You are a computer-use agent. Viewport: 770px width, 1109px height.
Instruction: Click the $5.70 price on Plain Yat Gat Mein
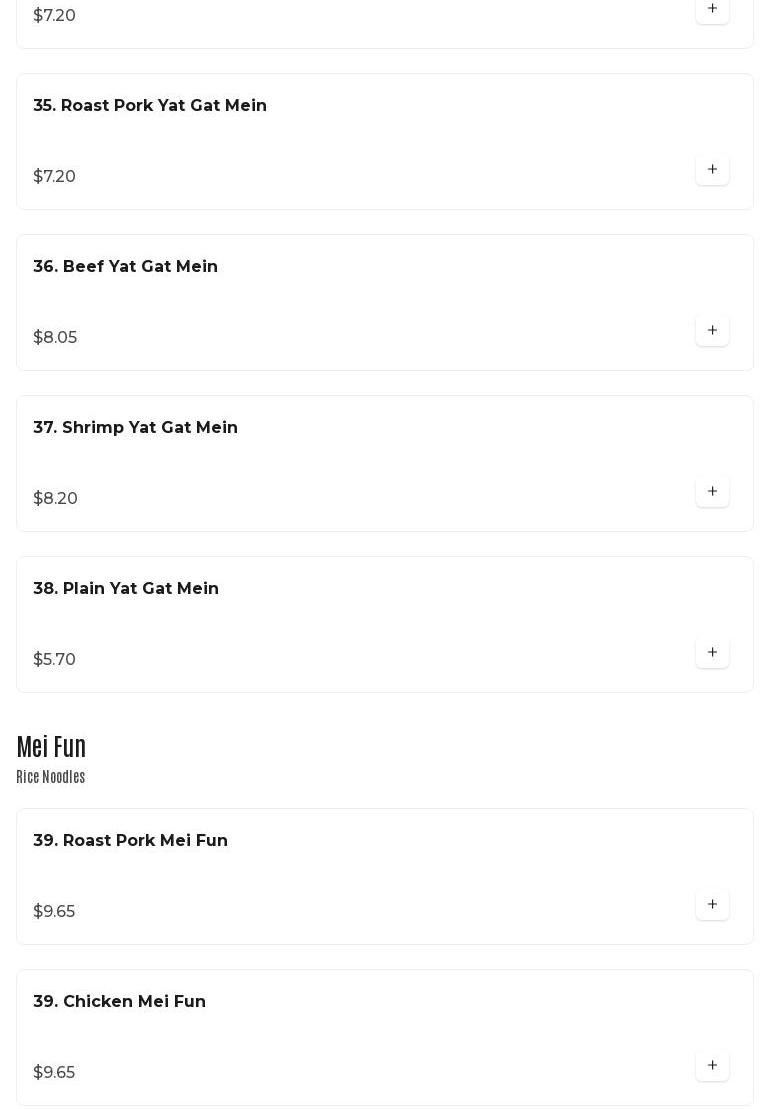point(54,660)
